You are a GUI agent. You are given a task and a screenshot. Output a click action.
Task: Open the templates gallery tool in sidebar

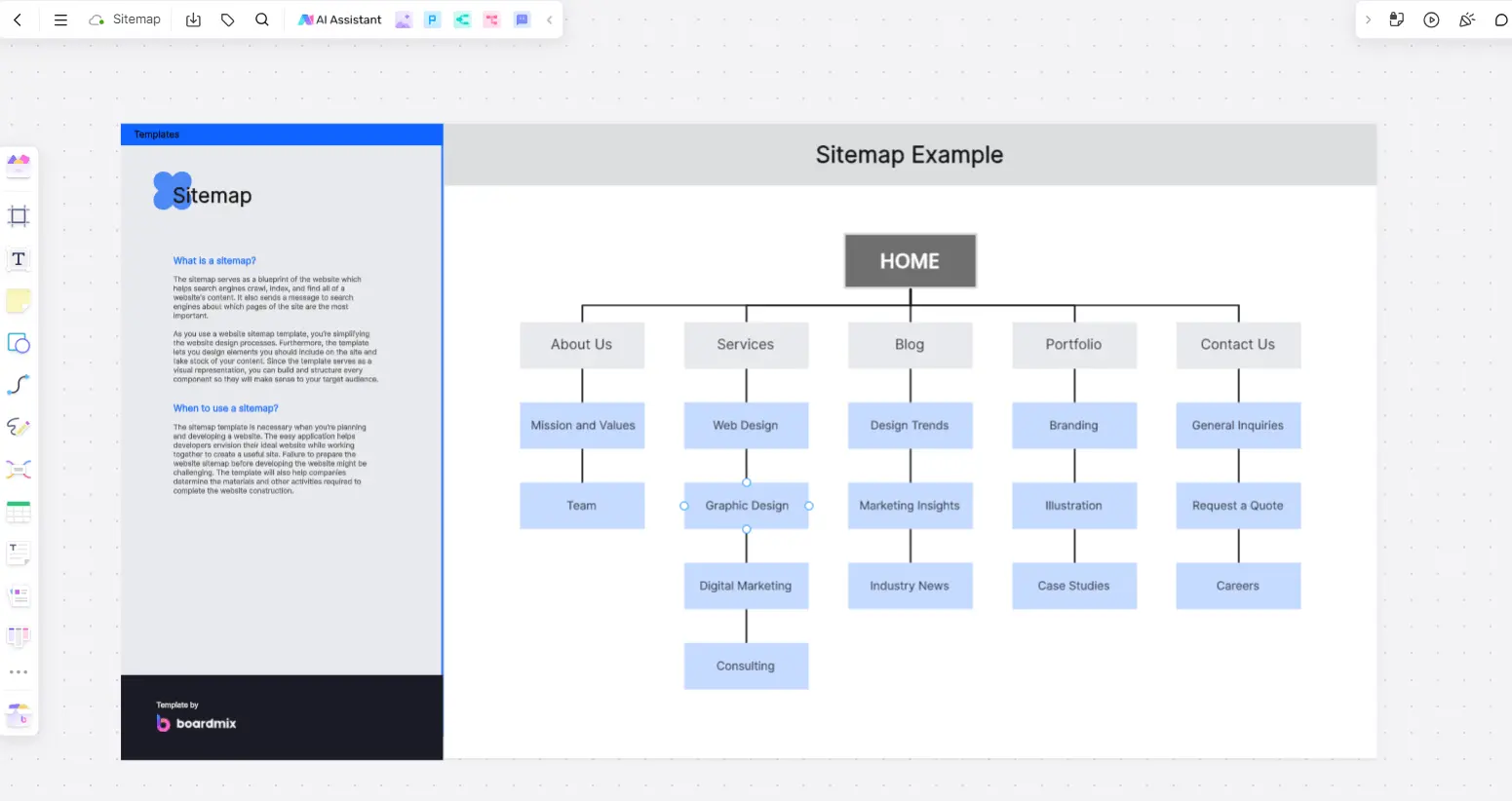pos(19,165)
